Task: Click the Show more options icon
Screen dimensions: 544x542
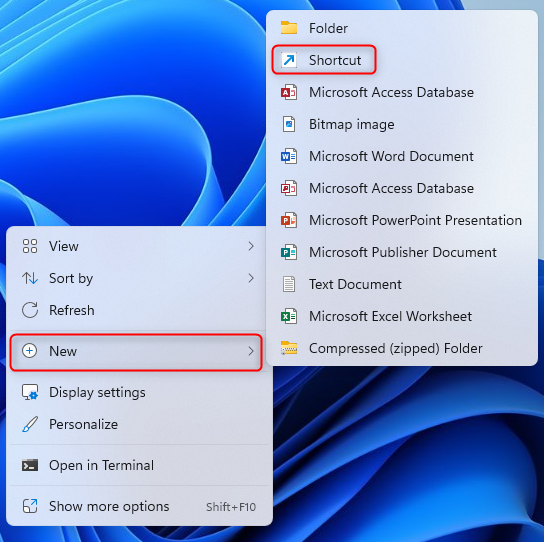Action: pos(30,506)
